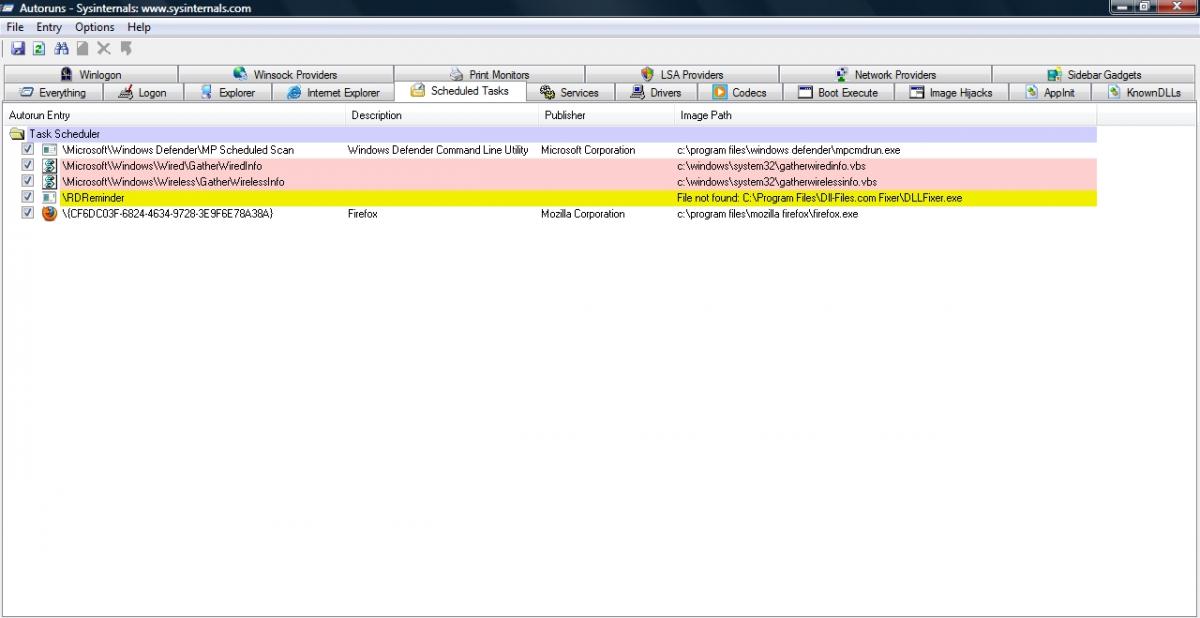Image resolution: width=1200 pixels, height=618 pixels.
Task: Click the gatherwirelessinfo.vbs image path
Action: point(777,182)
